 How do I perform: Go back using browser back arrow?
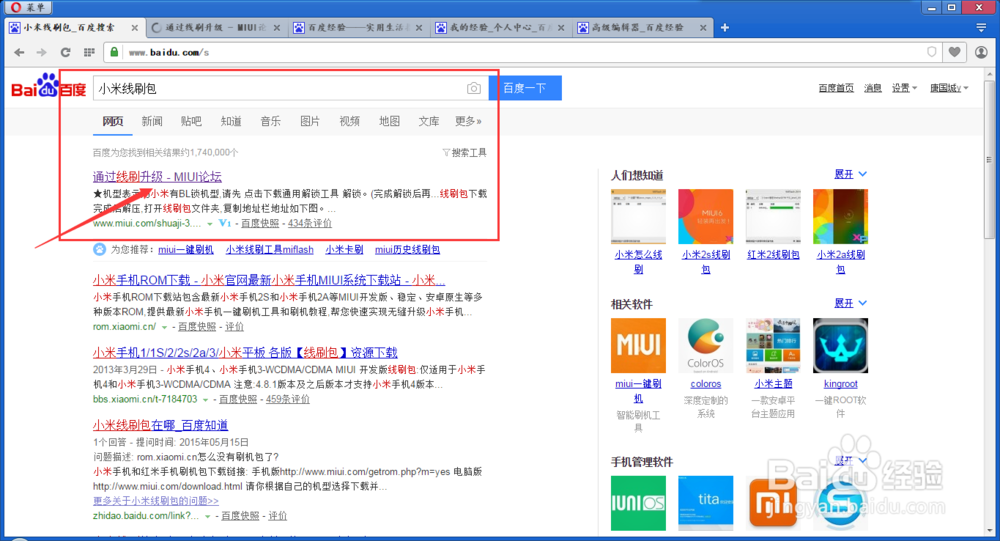click(x=19, y=52)
